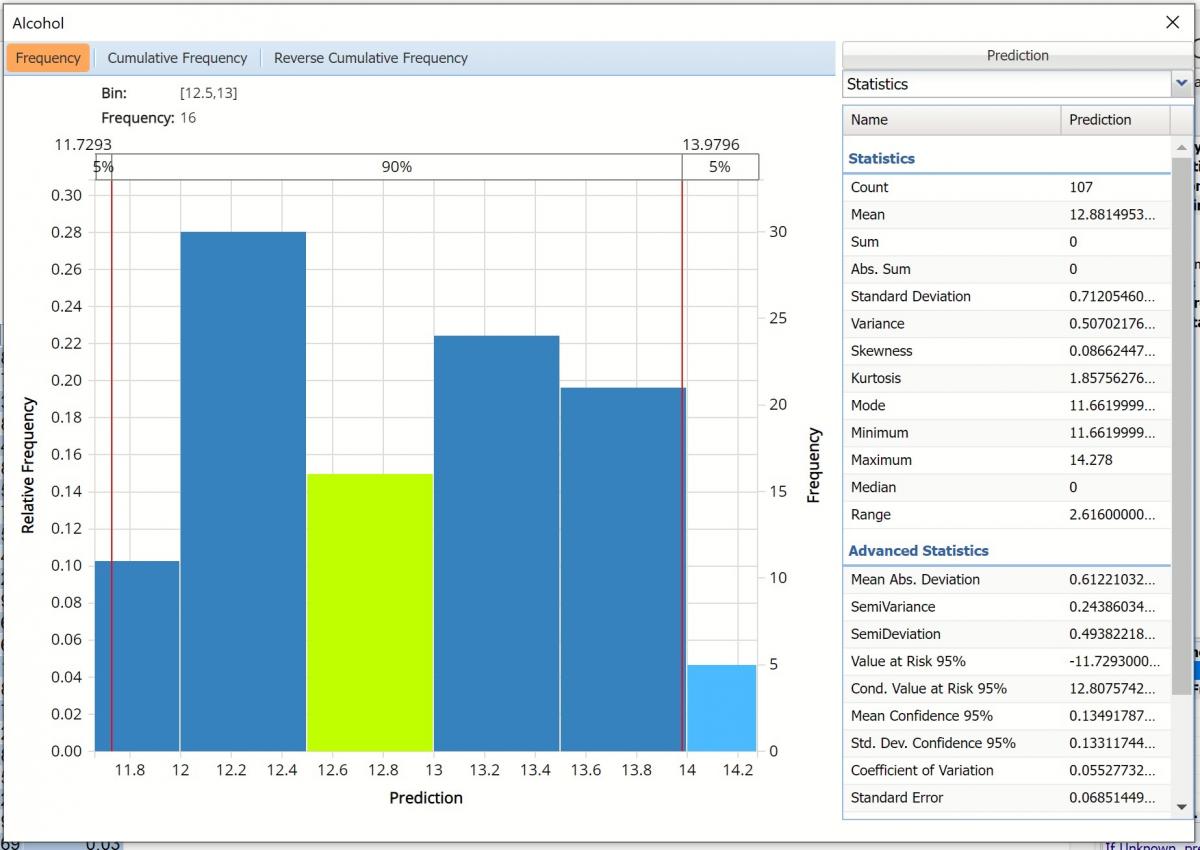
Task: Click the Prediction column header in the table
Action: pos(1100,120)
